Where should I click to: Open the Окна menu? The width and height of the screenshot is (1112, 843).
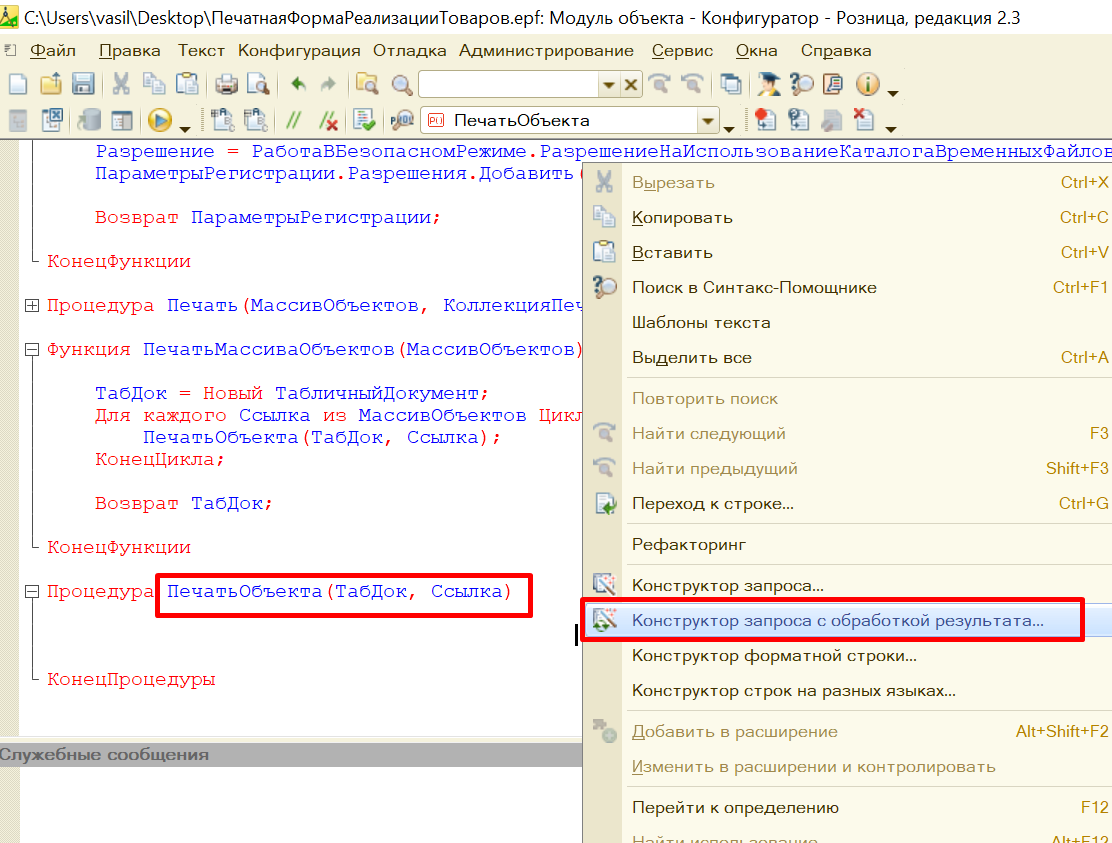pos(756,51)
